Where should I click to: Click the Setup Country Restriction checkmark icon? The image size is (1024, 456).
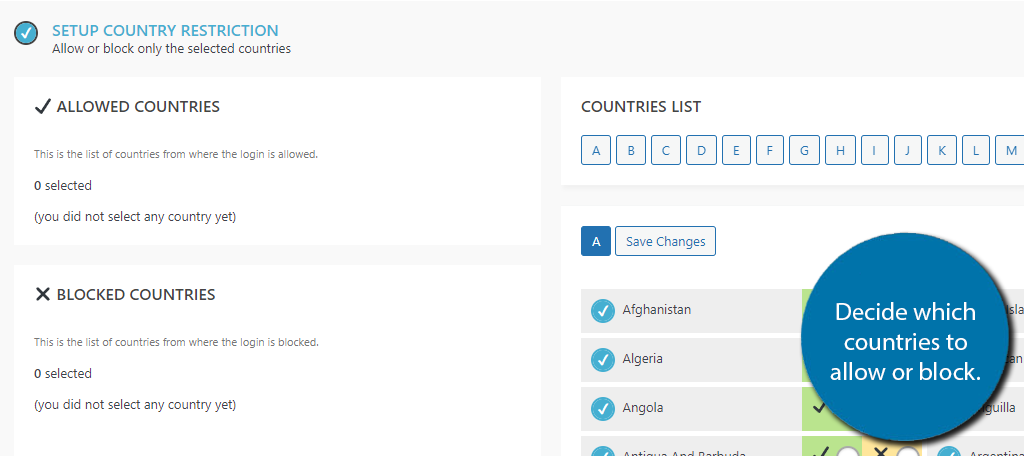pyautogui.click(x=26, y=33)
